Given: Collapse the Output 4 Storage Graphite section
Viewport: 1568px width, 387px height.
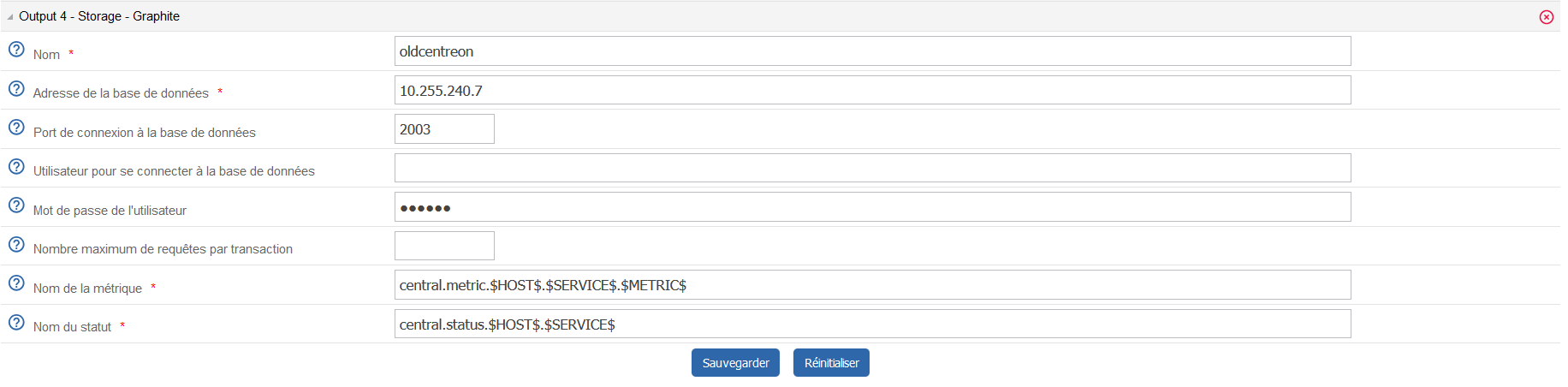Looking at the screenshot, I should (x=10, y=17).
